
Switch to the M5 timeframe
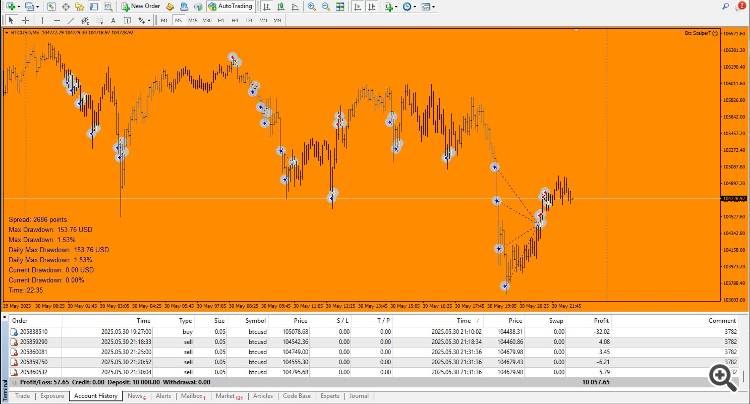178,21
